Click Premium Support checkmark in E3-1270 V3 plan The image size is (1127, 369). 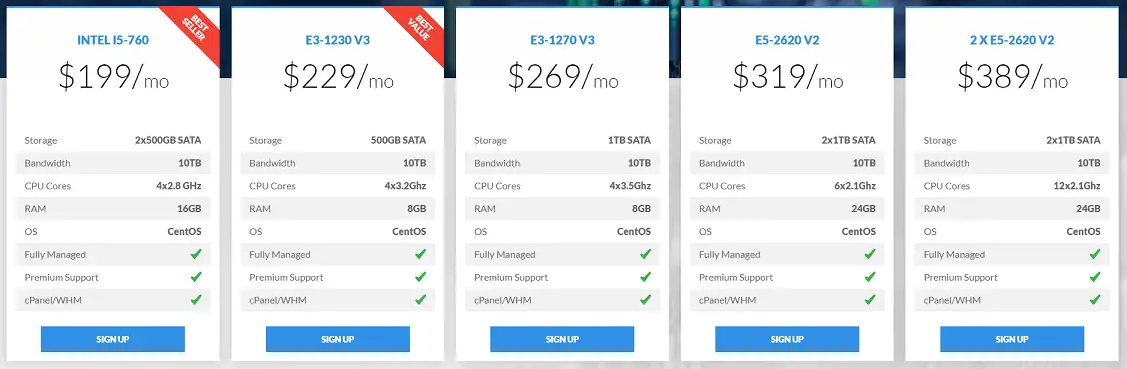645,277
